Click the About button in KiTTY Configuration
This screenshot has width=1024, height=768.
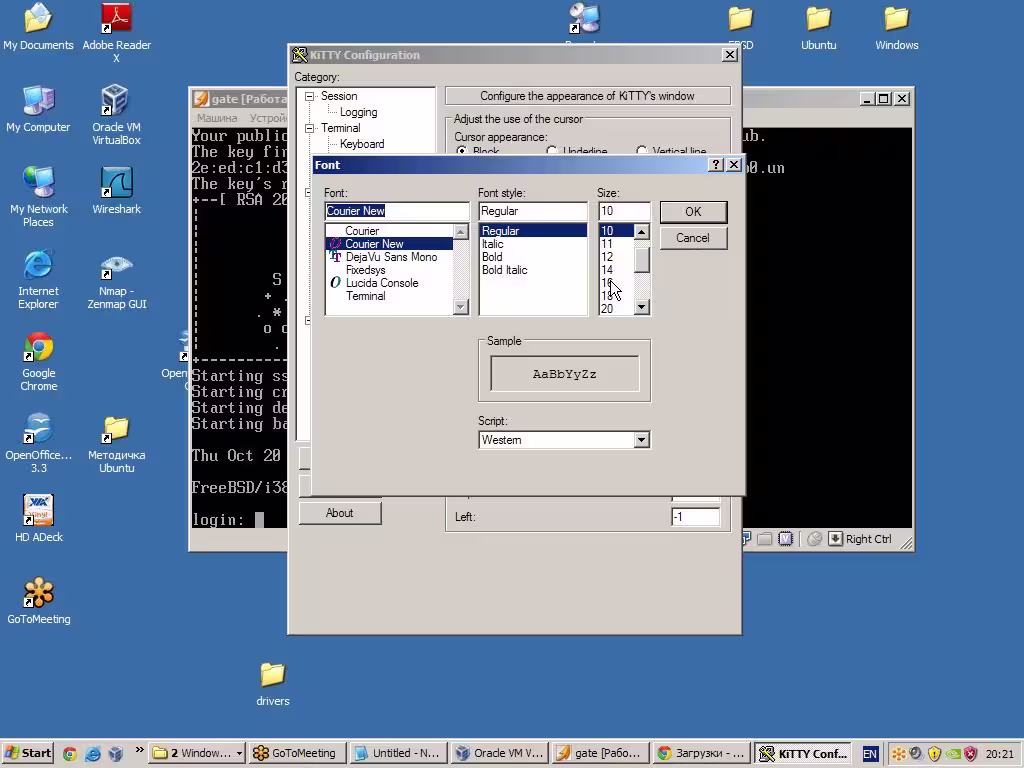(340, 513)
